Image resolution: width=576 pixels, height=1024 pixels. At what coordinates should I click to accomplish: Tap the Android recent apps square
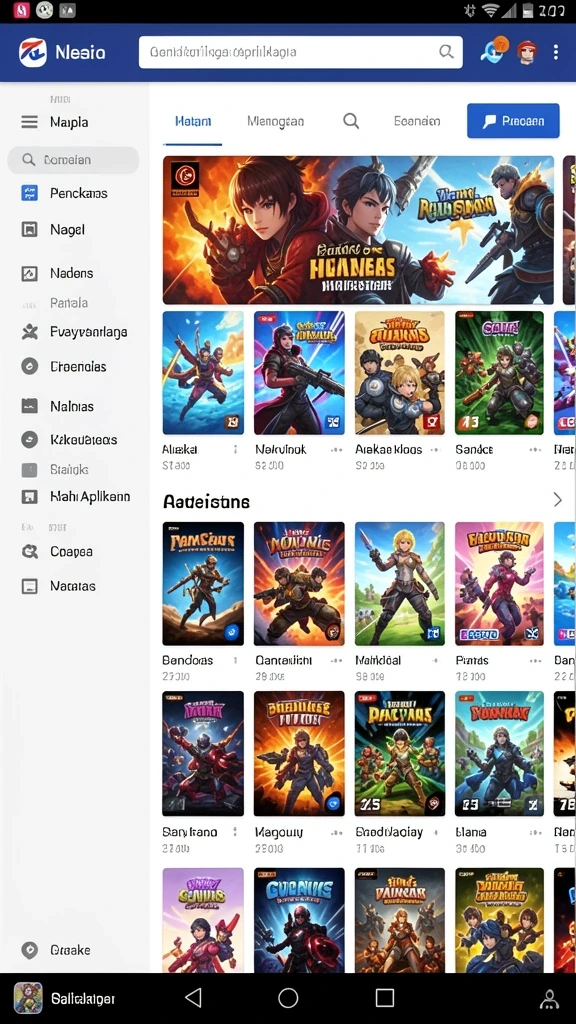pos(385,997)
